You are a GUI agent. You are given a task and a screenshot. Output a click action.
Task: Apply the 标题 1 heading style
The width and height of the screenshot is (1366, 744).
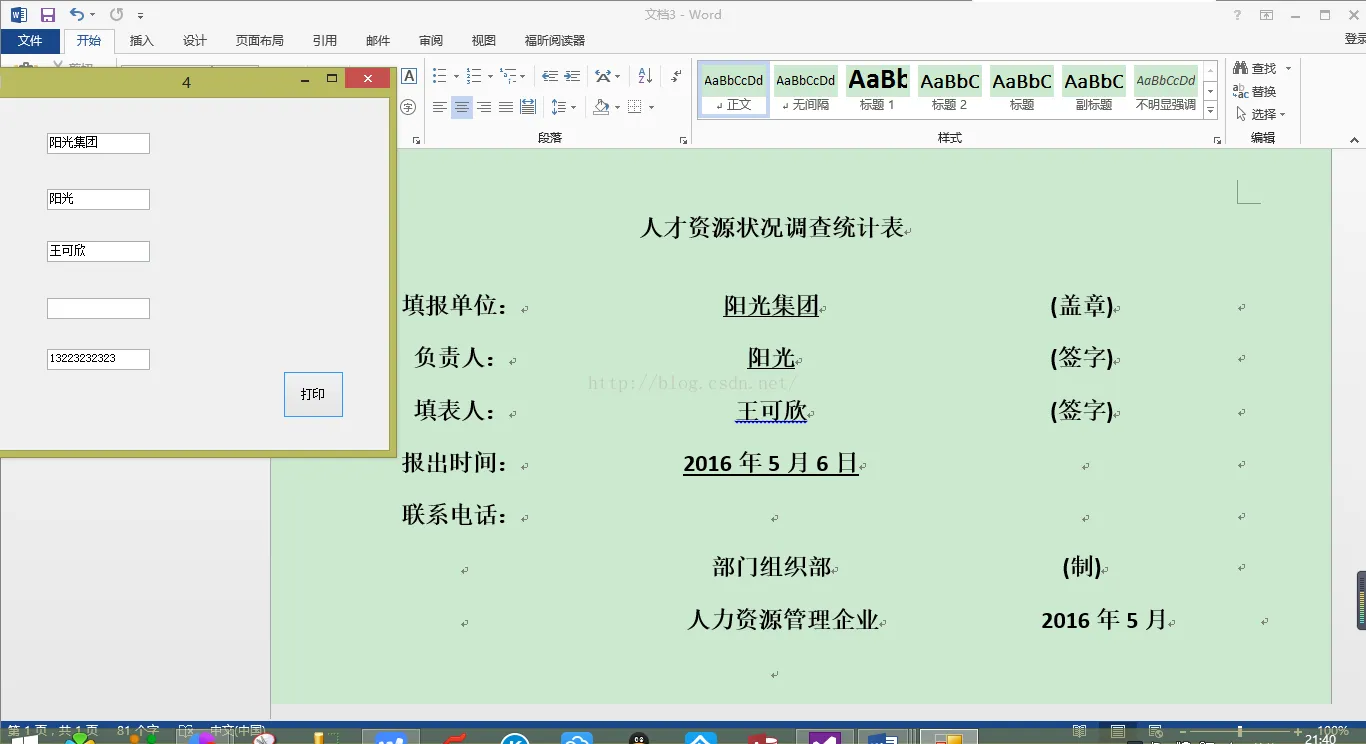coord(878,89)
